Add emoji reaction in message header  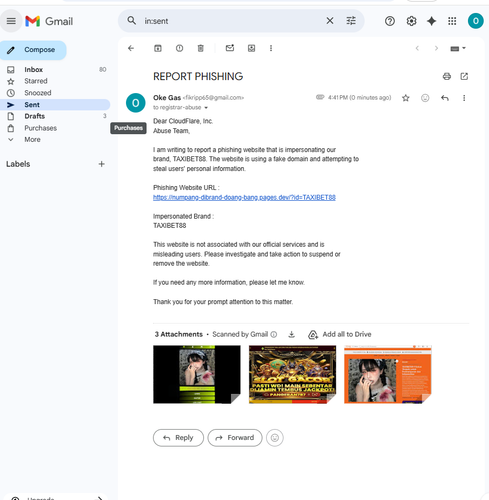click(x=425, y=98)
